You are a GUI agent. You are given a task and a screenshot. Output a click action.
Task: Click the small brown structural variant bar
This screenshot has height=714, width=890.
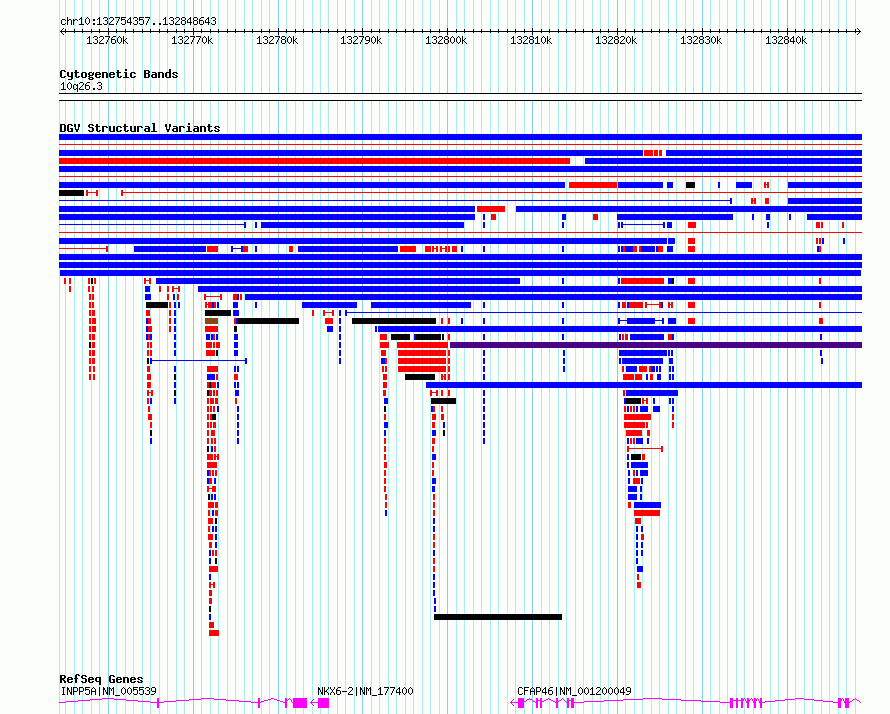(212, 321)
